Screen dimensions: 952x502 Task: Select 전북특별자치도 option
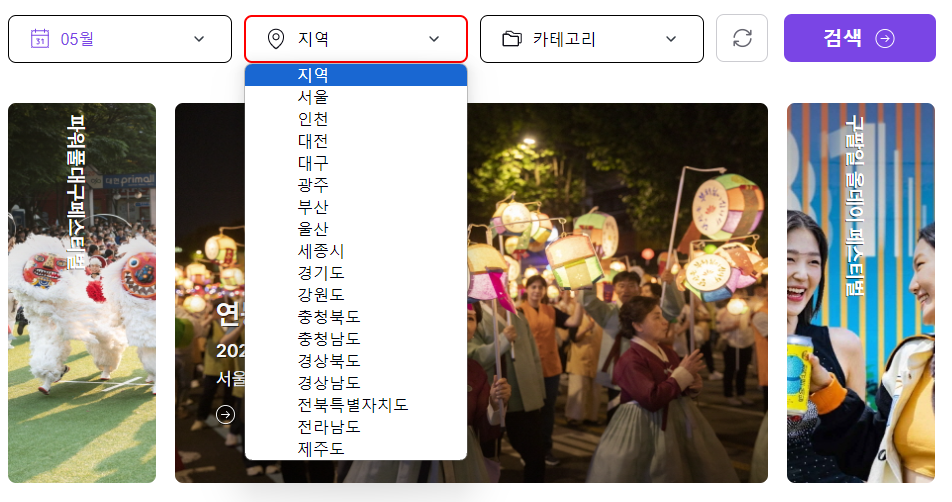pos(356,404)
